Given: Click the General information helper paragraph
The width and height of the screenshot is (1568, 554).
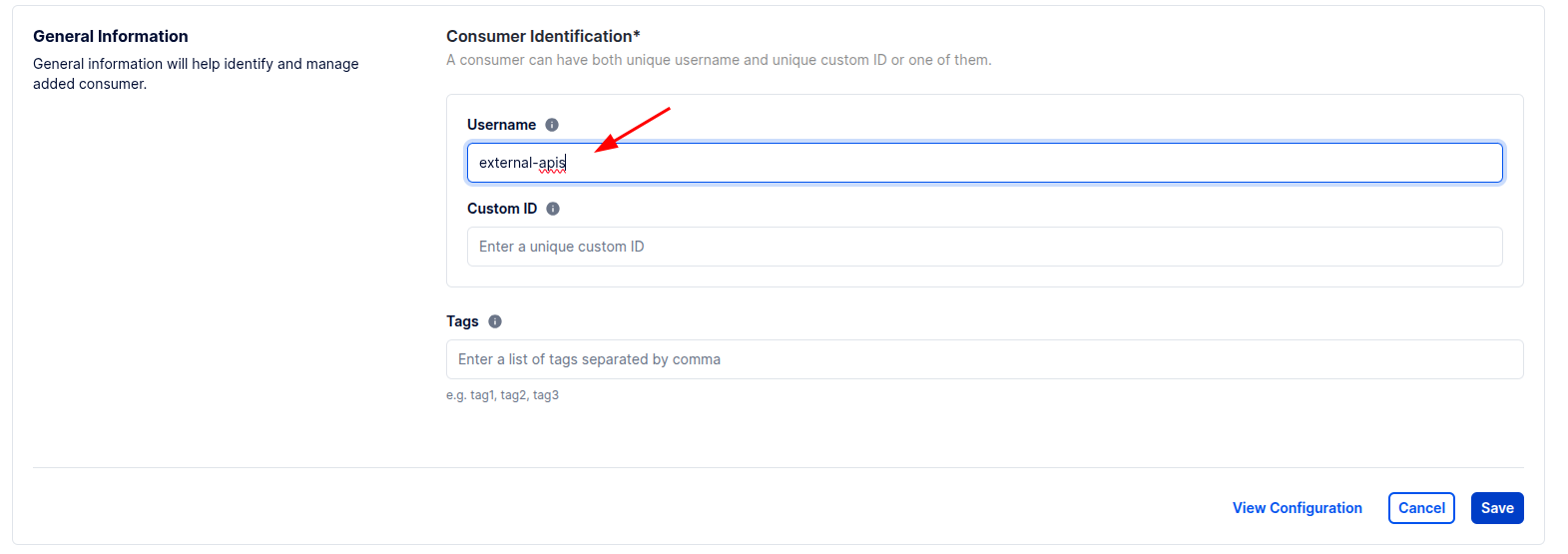Looking at the screenshot, I should pos(196,74).
